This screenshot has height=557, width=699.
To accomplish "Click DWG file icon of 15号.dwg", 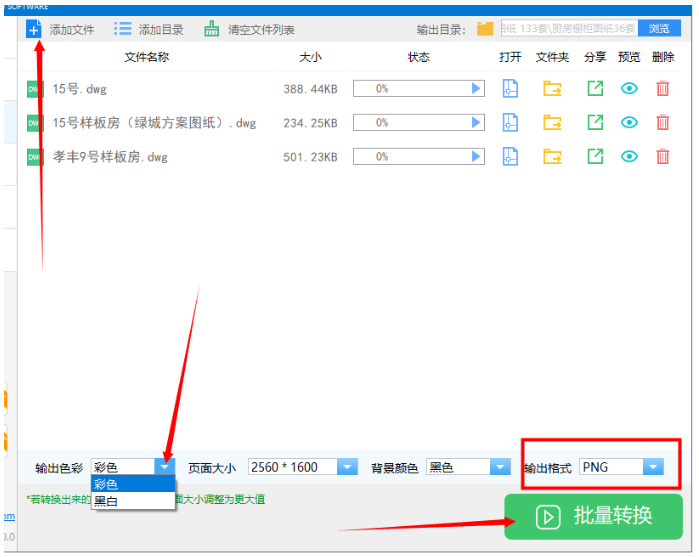I will [35, 89].
